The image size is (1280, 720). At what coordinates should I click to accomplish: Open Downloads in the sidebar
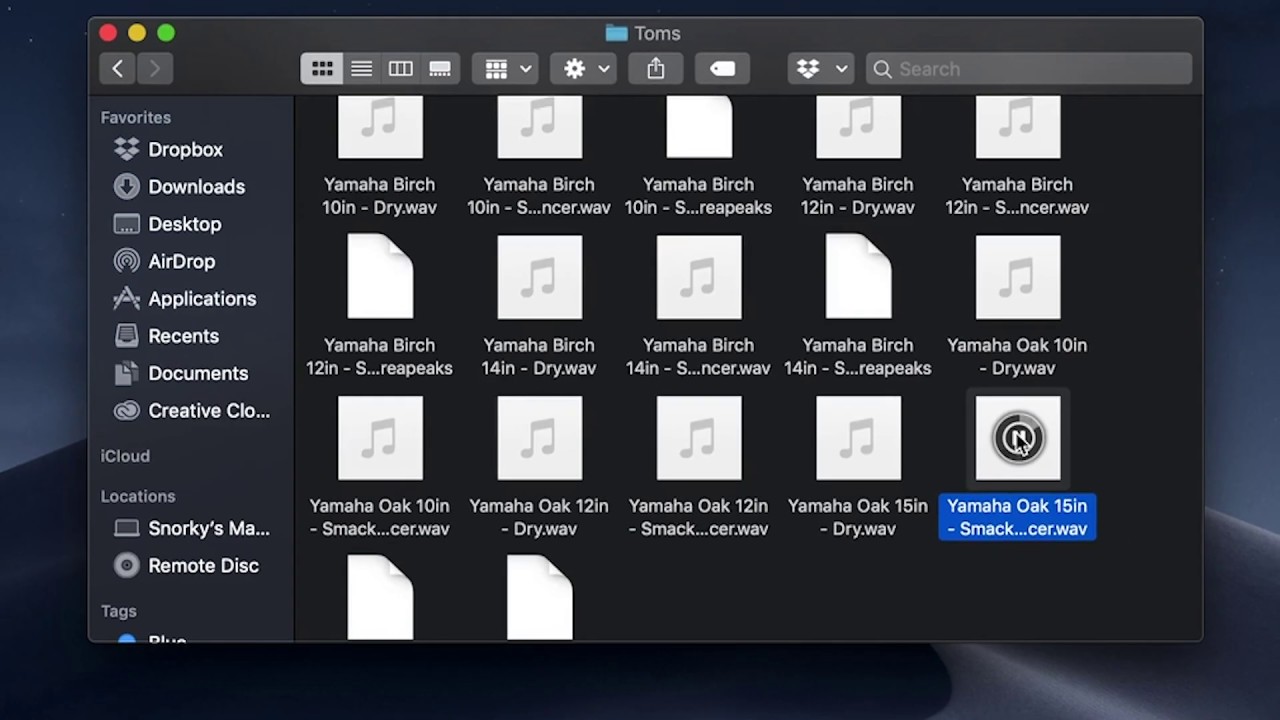(x=178, y=186)
